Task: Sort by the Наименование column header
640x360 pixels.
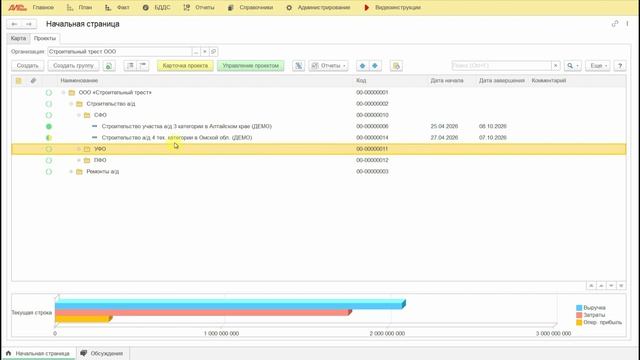Action: (x=79, y=81)
